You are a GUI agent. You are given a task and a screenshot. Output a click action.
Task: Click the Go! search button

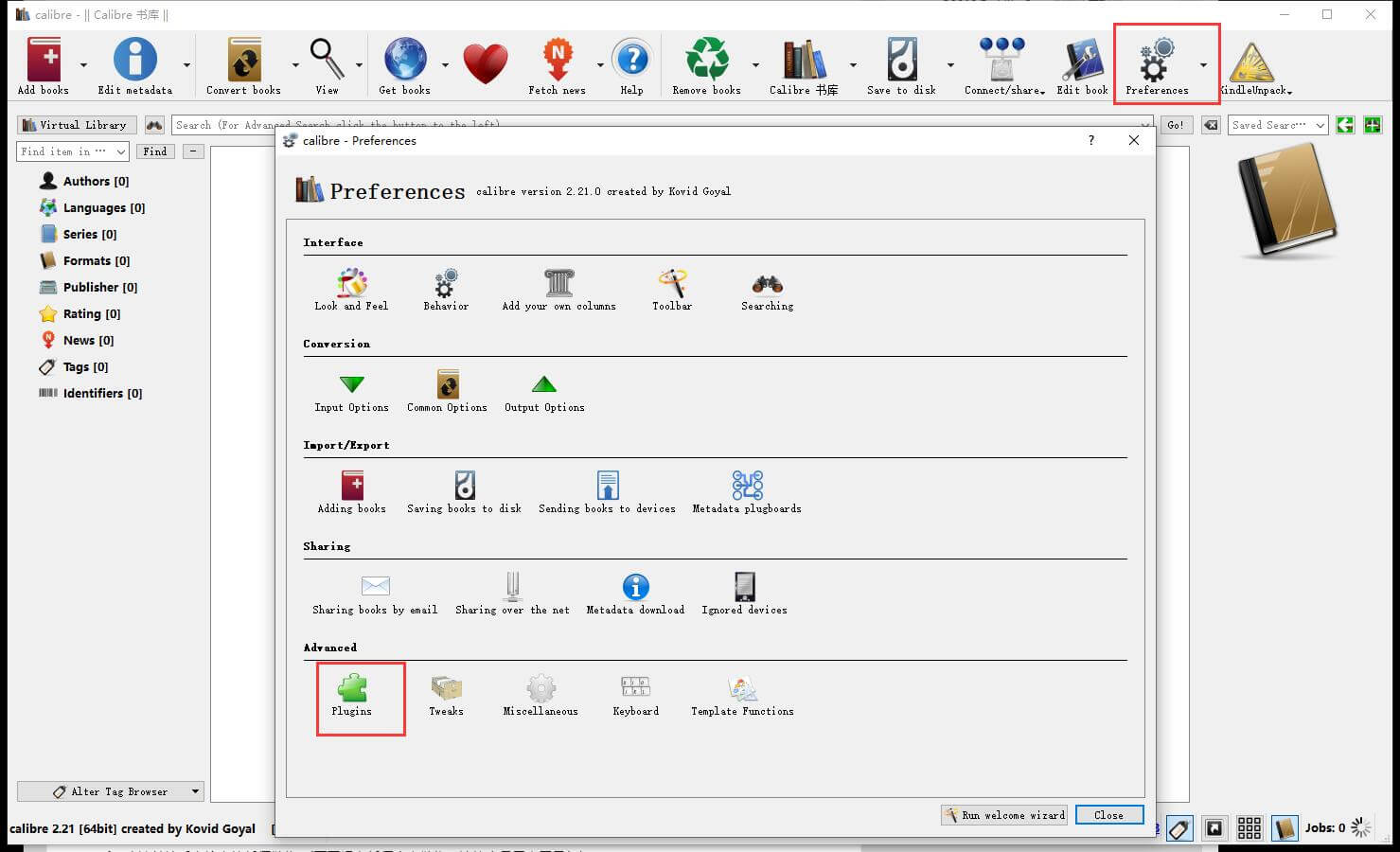pyautogui.click(x=1176, y=125)
